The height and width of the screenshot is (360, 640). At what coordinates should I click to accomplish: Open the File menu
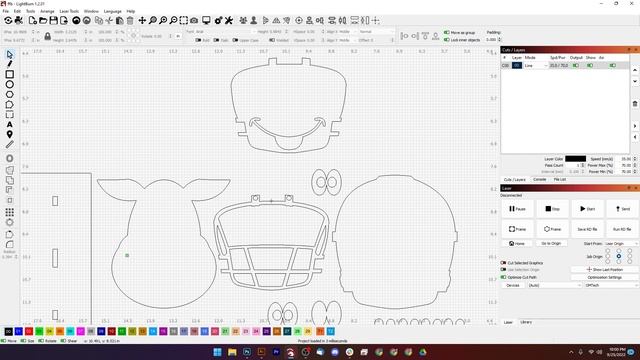5,11
